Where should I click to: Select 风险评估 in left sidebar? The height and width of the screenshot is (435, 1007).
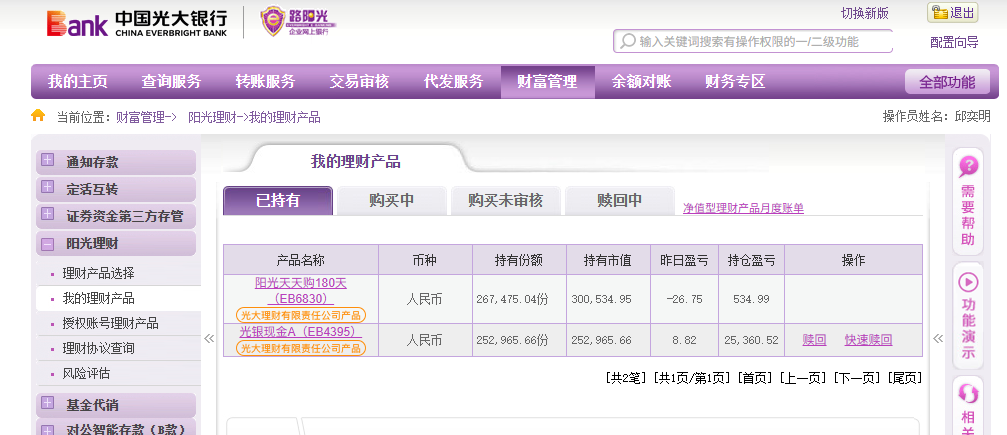point(86,373)
